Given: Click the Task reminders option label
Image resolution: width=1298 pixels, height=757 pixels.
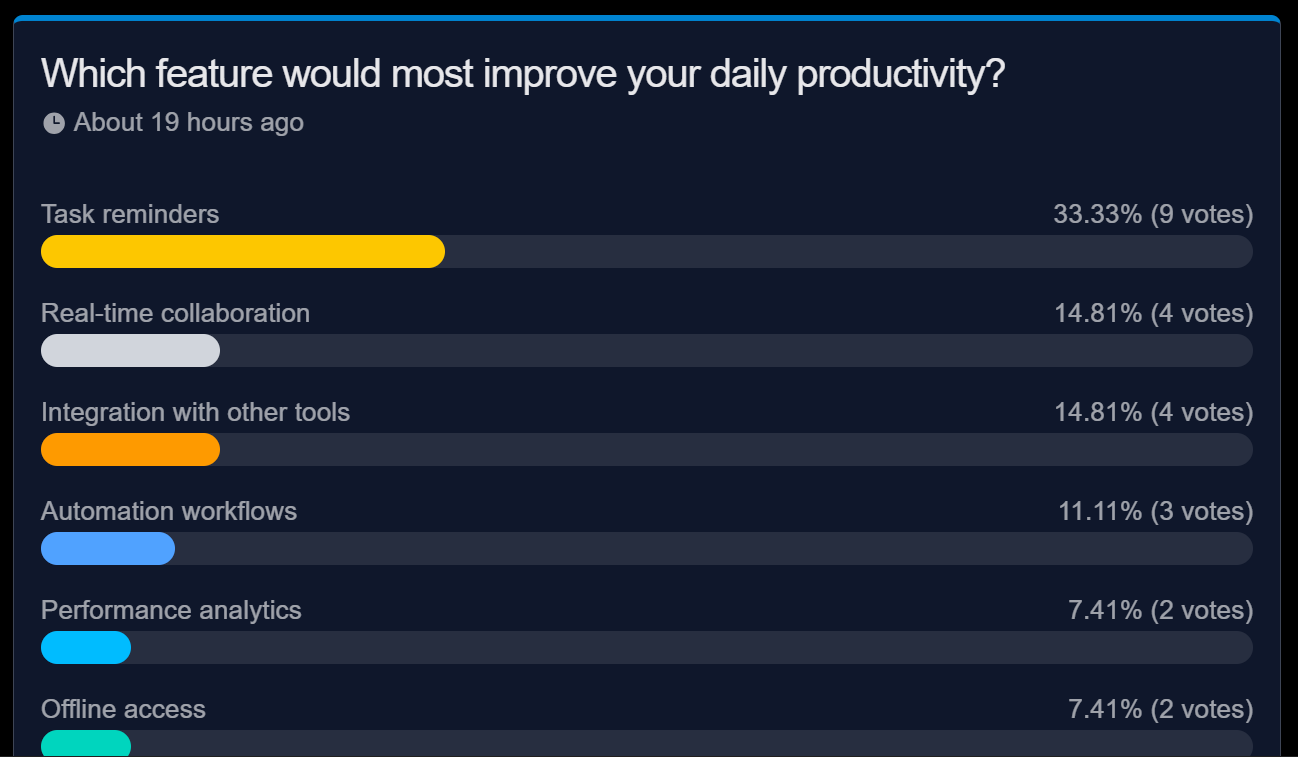Looking at the screenshot, I should pyautogui.click(x=129, y=213).
